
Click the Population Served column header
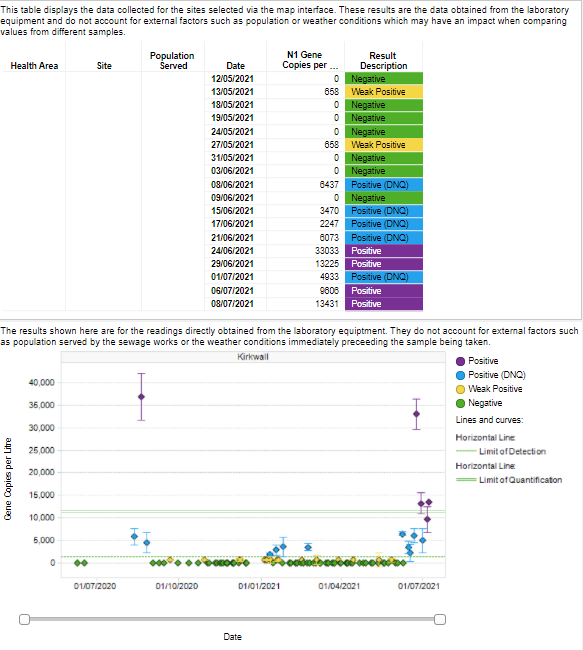point(172,61)
